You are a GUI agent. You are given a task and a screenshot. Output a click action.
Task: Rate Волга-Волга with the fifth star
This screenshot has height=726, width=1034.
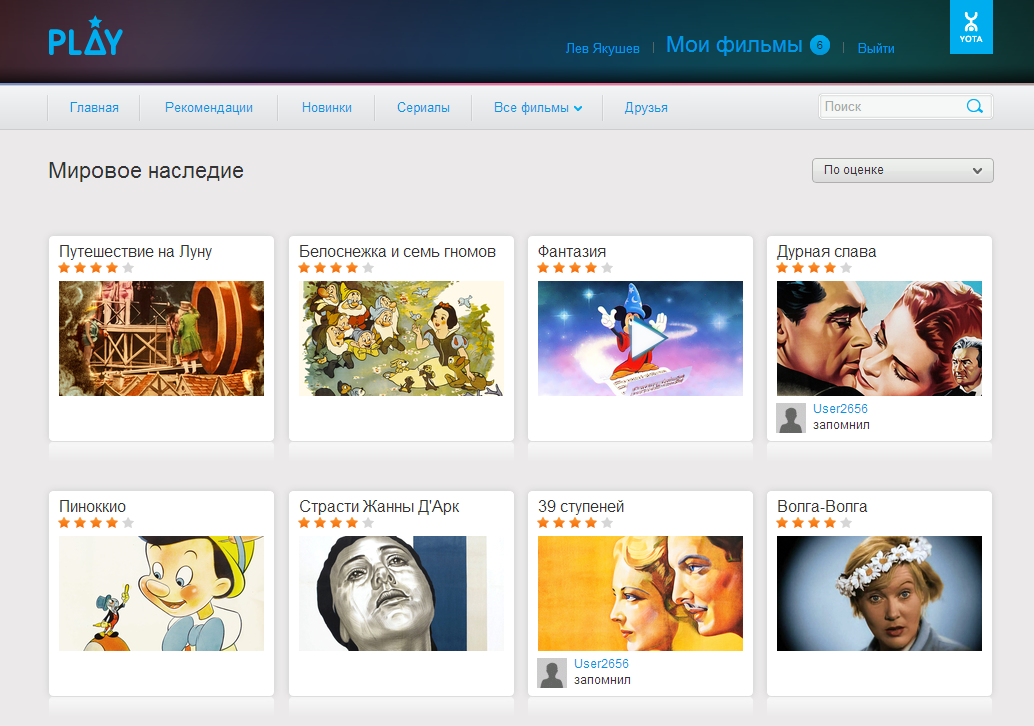tap(846, 523)
